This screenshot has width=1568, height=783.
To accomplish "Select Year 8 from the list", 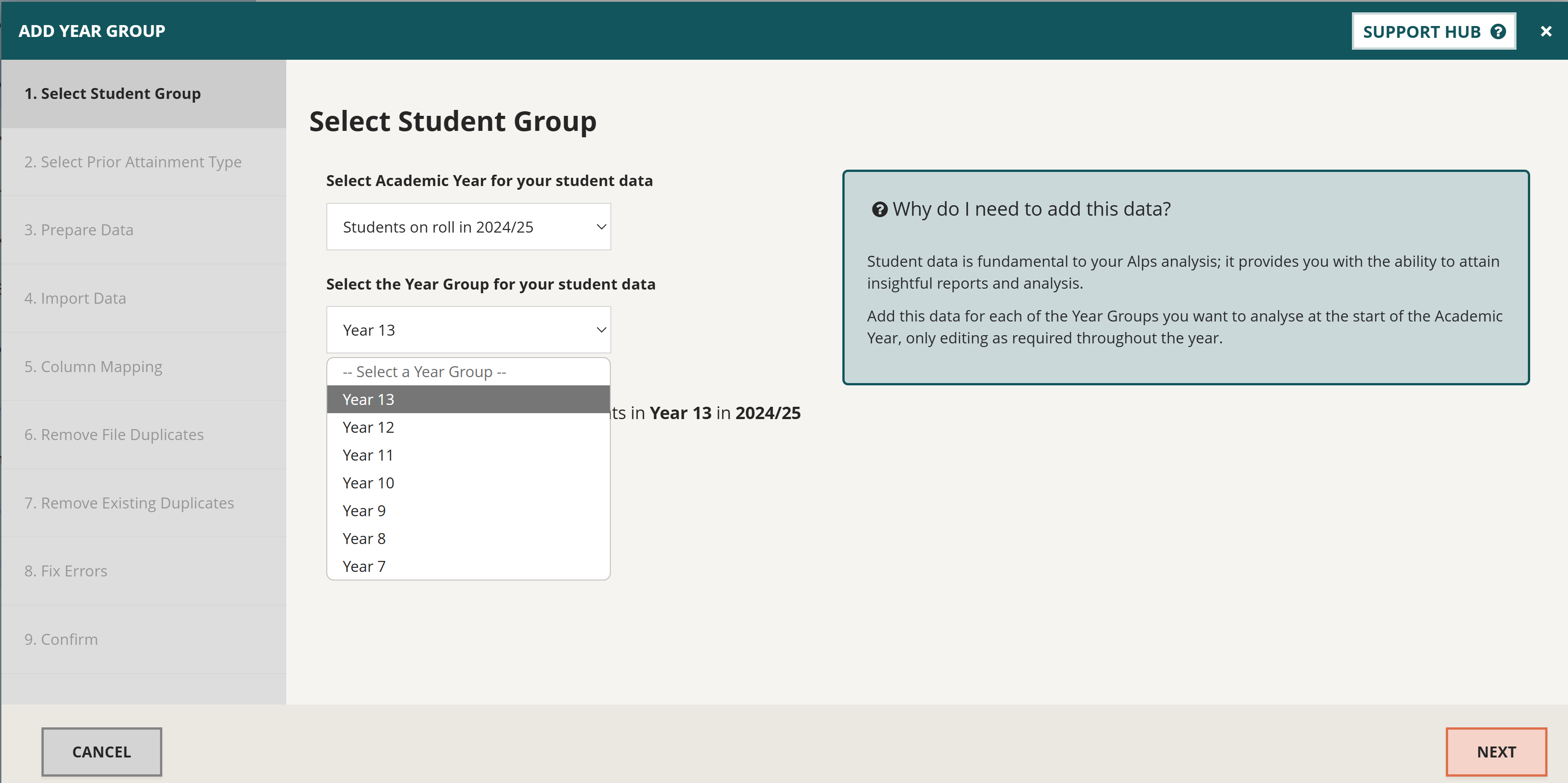I will click(x=468, y=538).
